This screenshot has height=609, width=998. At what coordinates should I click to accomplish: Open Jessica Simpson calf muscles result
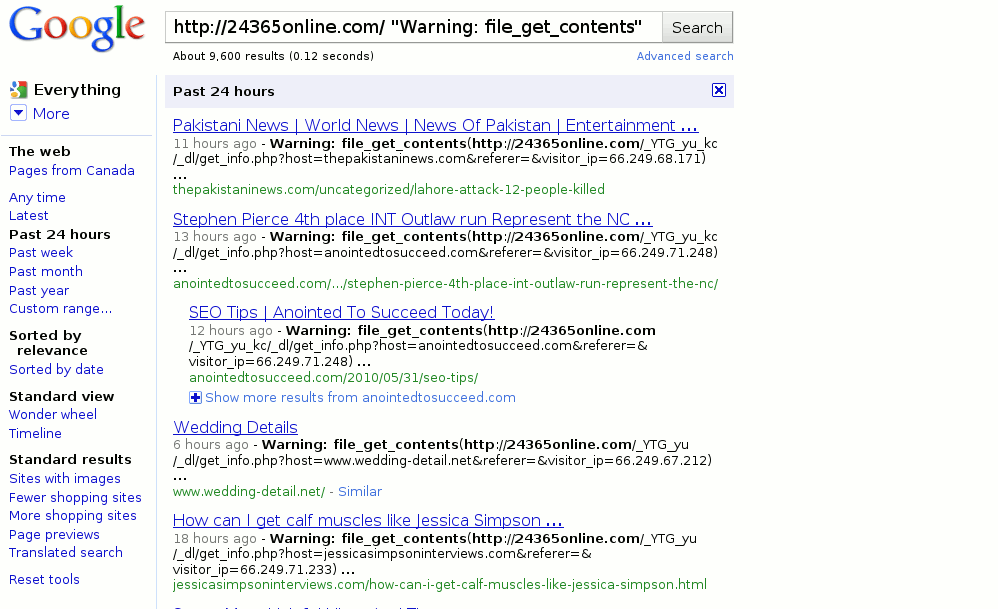pyautogui.click(x=368, y=521)
